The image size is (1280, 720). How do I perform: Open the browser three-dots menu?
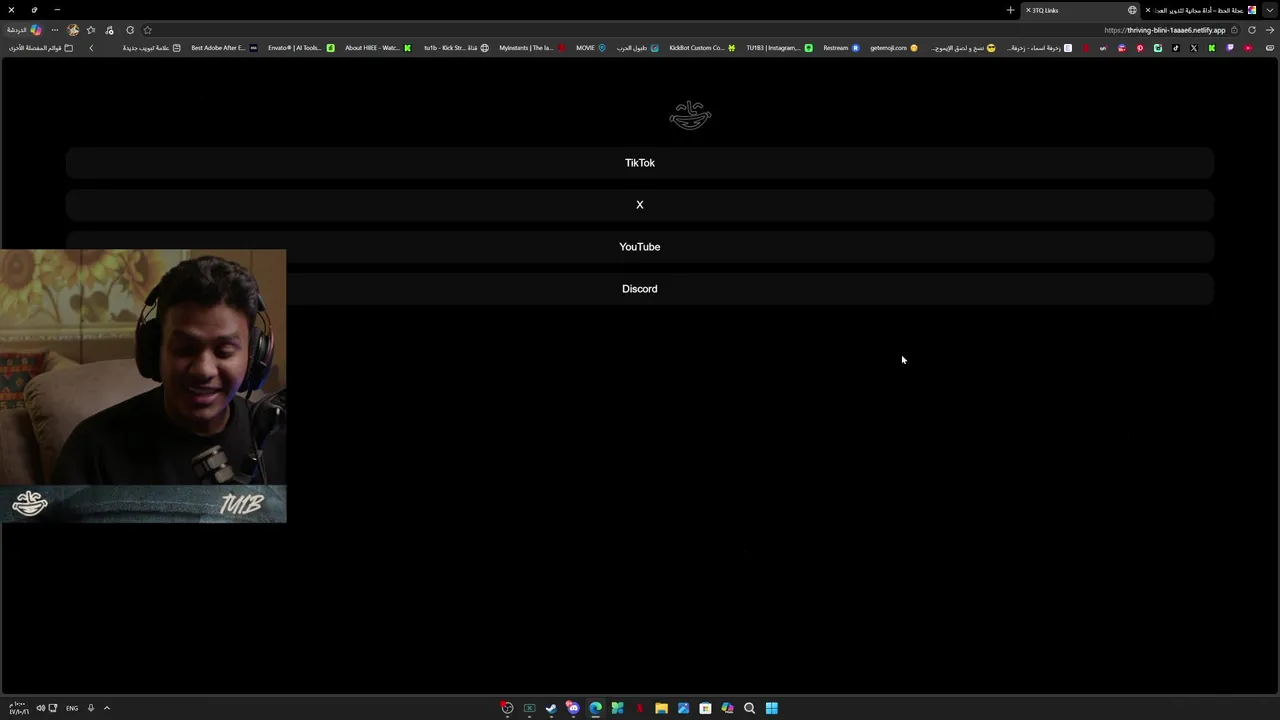point(55,30)
